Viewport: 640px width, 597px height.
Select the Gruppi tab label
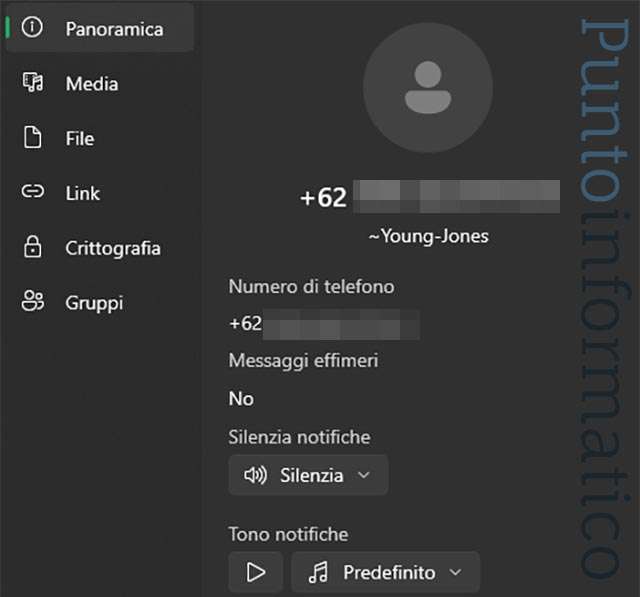(x=94, y=301)
